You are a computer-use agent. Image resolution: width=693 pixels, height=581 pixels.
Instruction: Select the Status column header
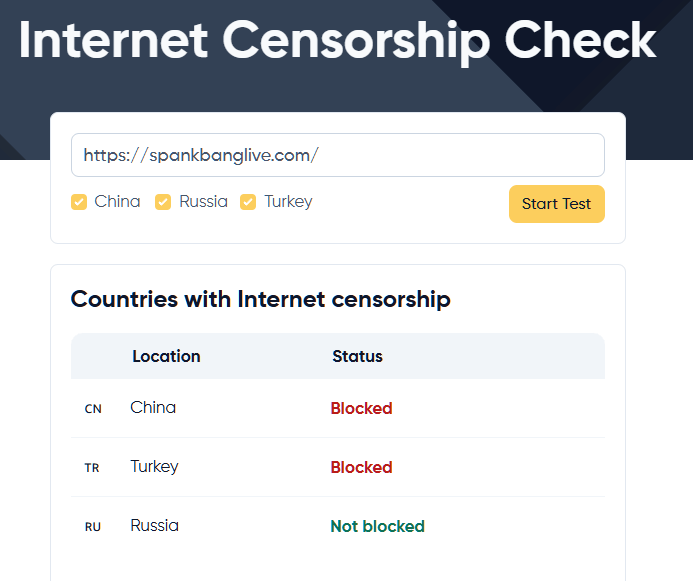pyautogui.click(x=357, y=356)
